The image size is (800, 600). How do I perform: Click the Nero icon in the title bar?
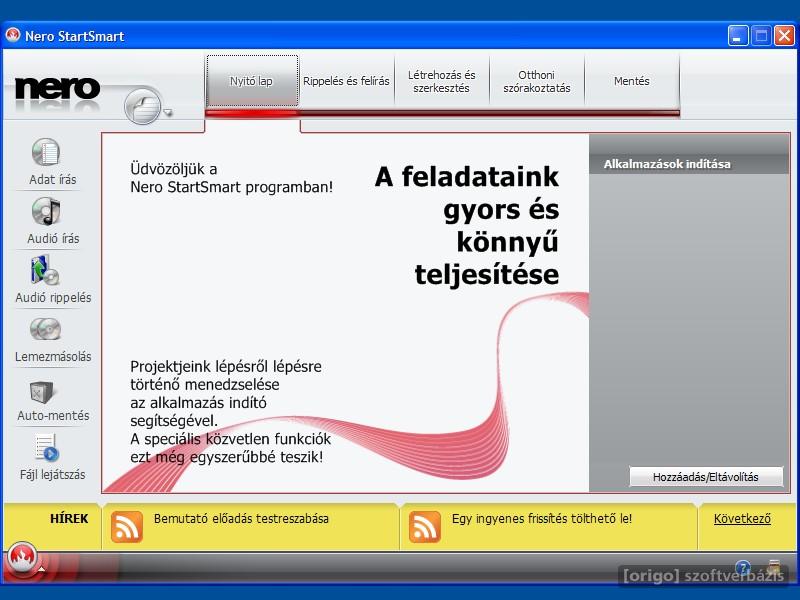tap(12, 35)
